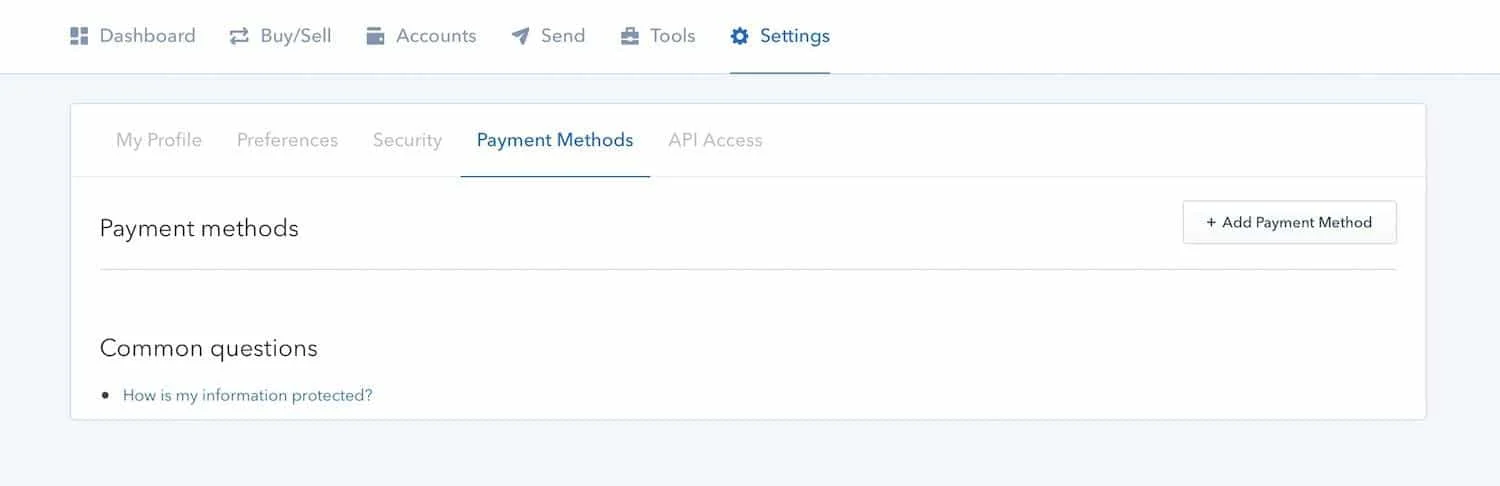Select the Payment Methods tab
1500x486 pixels.
[x=555, y=140]
